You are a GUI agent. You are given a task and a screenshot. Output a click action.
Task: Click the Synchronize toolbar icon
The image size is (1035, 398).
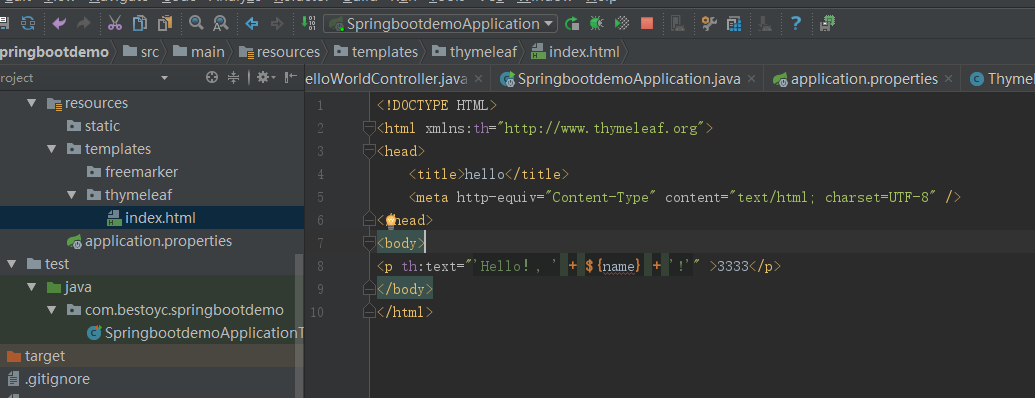coord(28,24)
